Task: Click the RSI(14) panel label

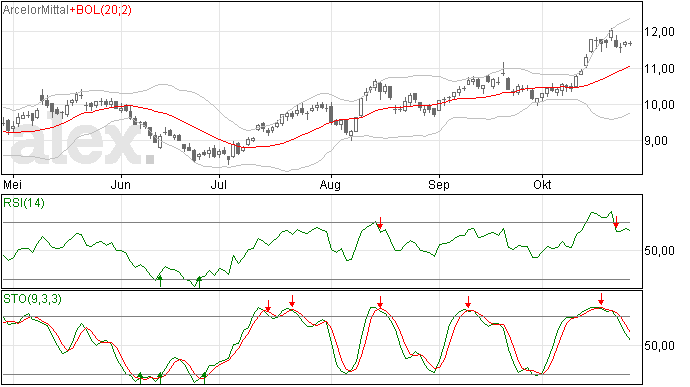Action: point(24,203)
